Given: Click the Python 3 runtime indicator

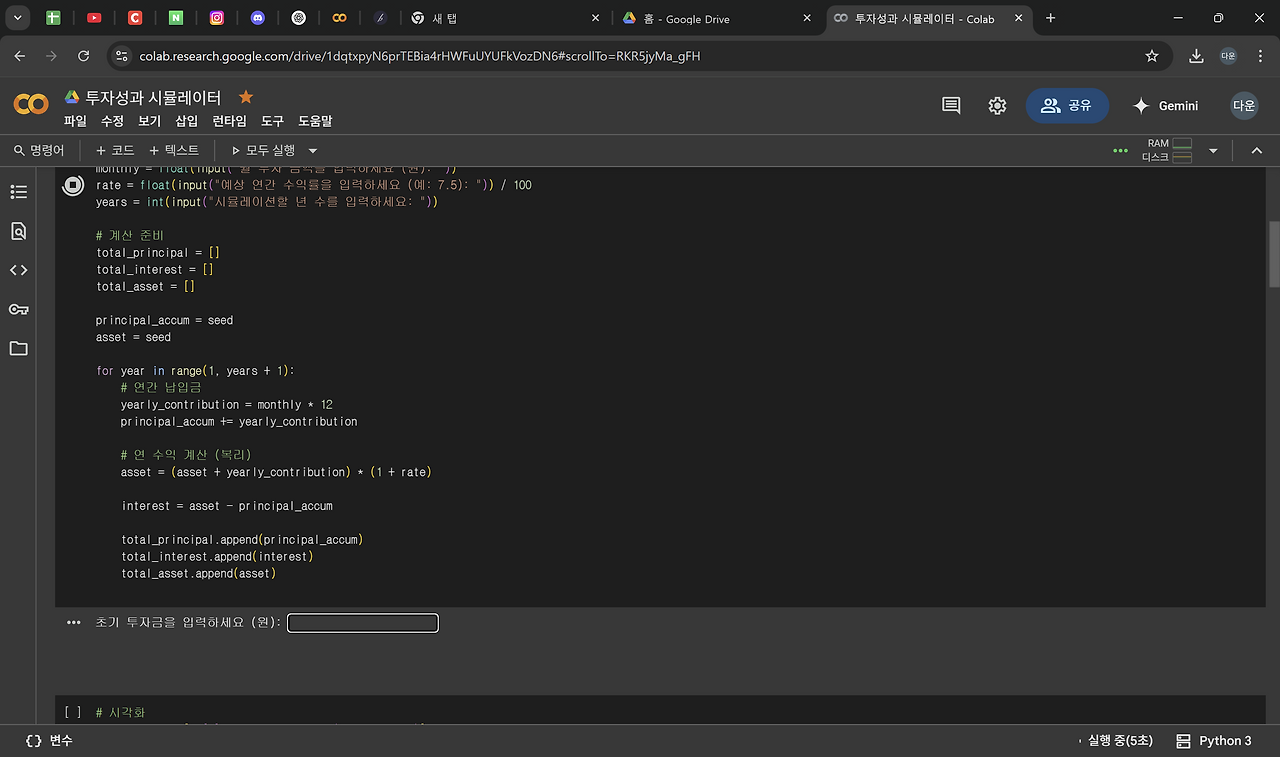Looking at the screenshot, I should 1213,741.
